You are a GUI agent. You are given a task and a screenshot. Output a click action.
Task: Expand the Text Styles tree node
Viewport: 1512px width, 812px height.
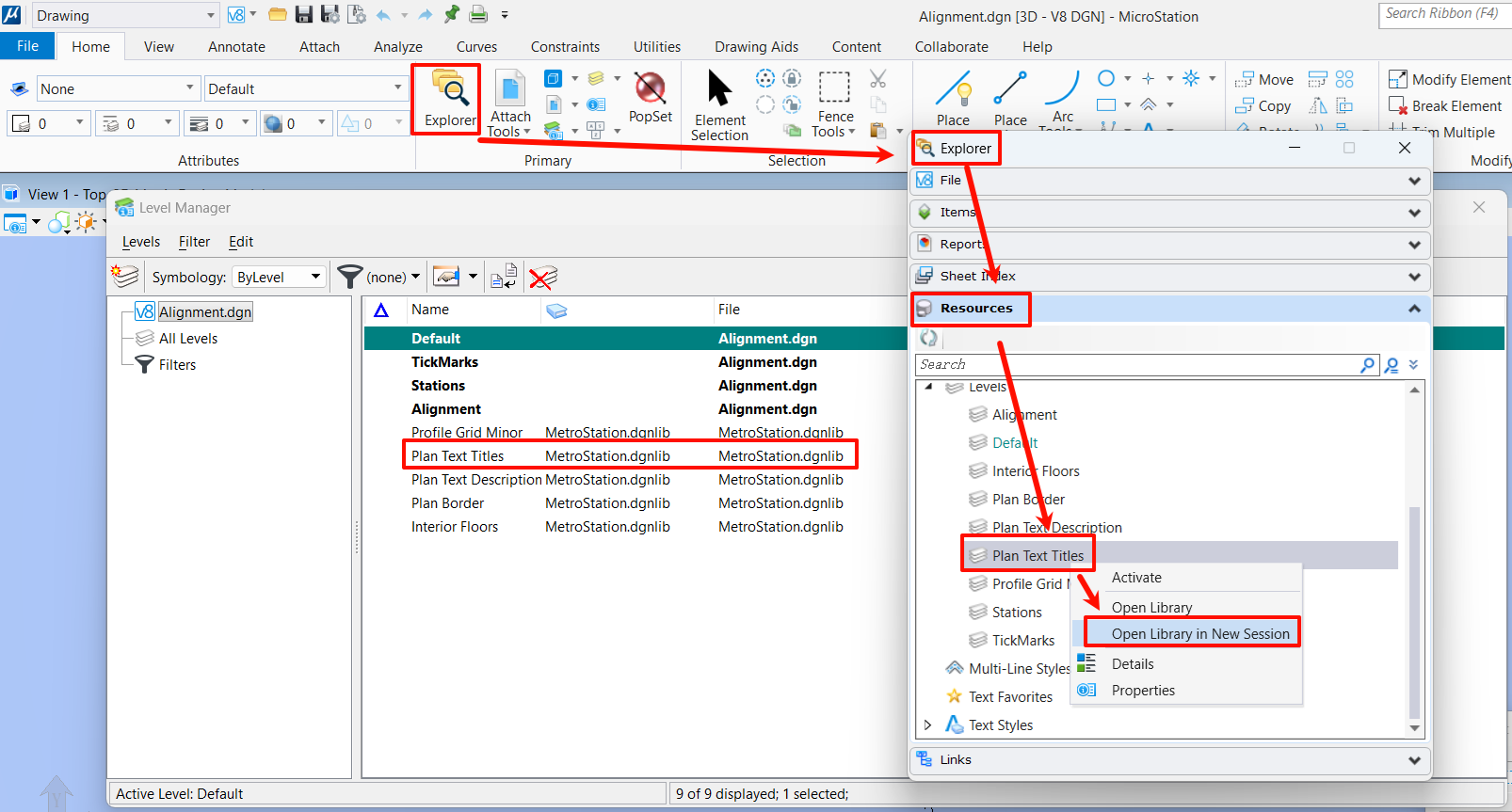928,724
